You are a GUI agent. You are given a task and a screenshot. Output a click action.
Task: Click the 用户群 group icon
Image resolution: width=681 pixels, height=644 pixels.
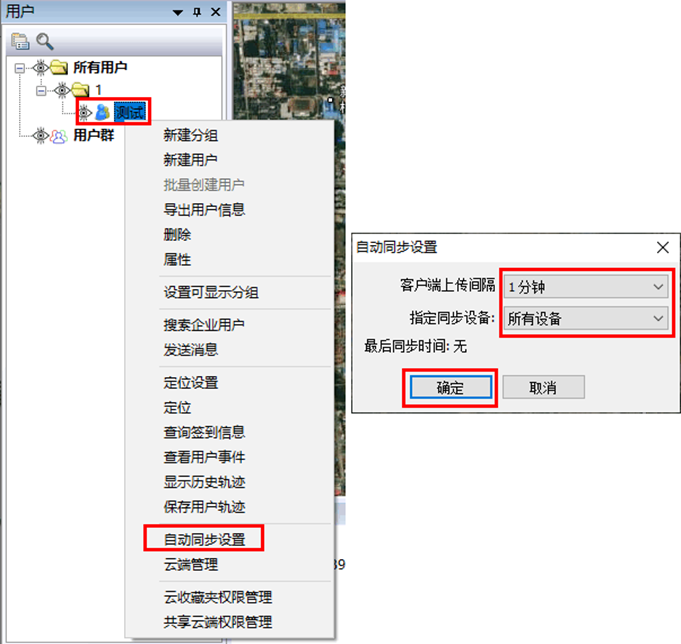[x=59, y=136]
